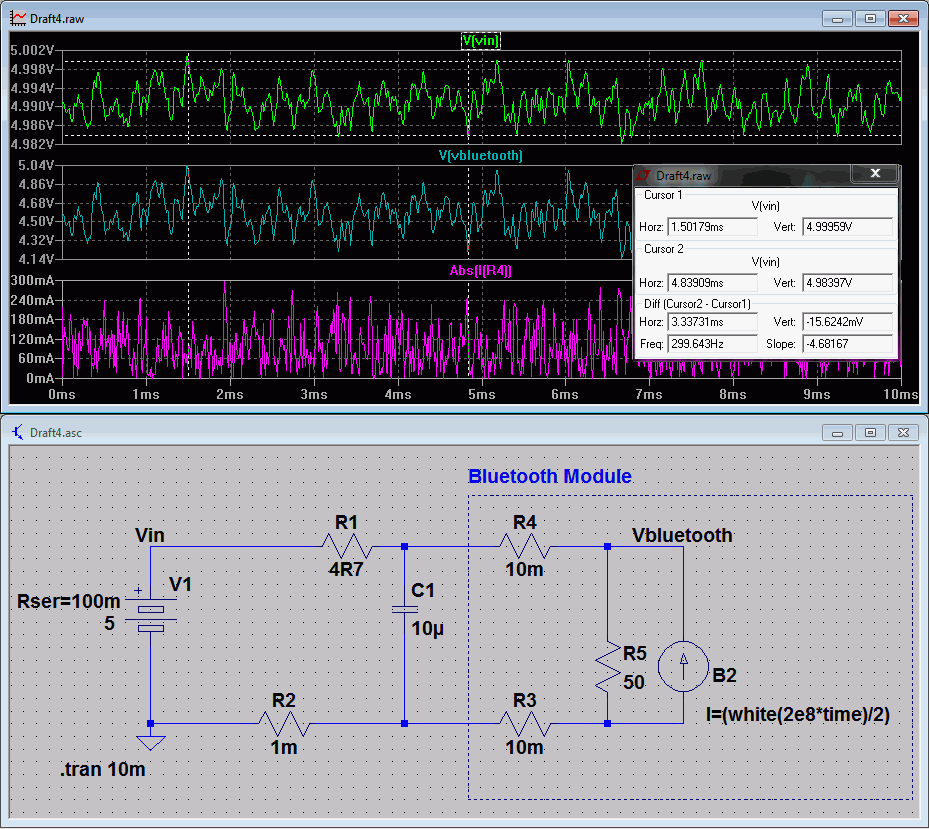This screenshot has height=829, width=929.
Task: Click the R5 resistor symbol
Action: 608,667
